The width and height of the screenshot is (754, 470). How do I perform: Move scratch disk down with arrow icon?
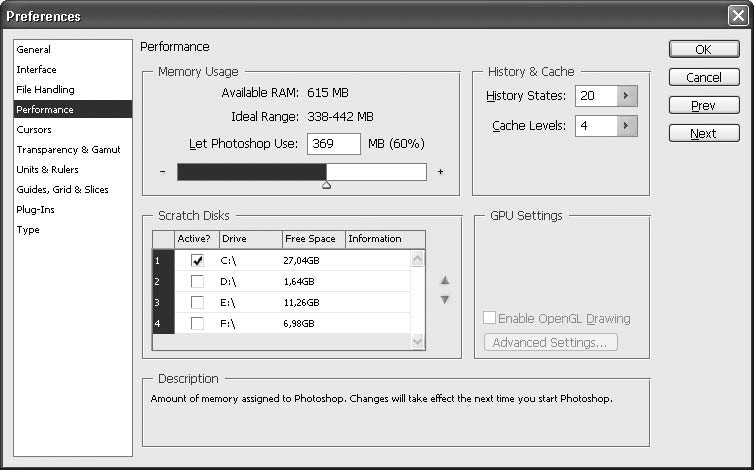click(x=445, y=299)
